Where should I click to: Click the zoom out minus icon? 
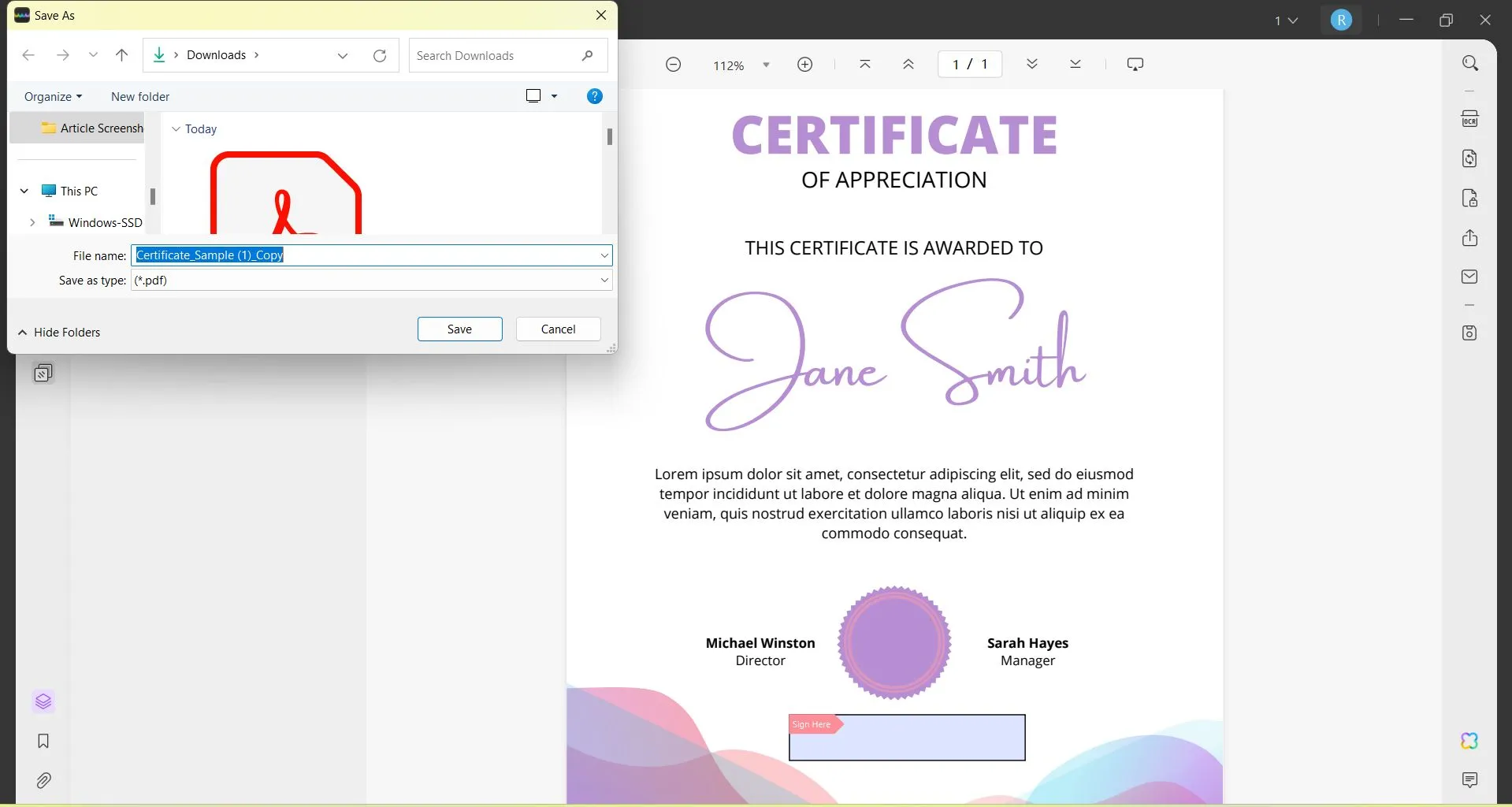[673, 65]
